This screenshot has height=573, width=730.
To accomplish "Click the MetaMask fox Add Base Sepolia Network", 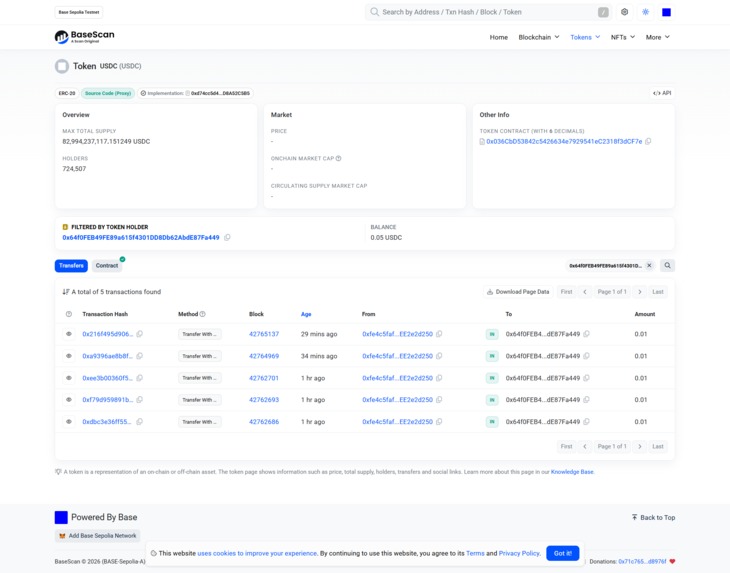I will click(98, 536).
